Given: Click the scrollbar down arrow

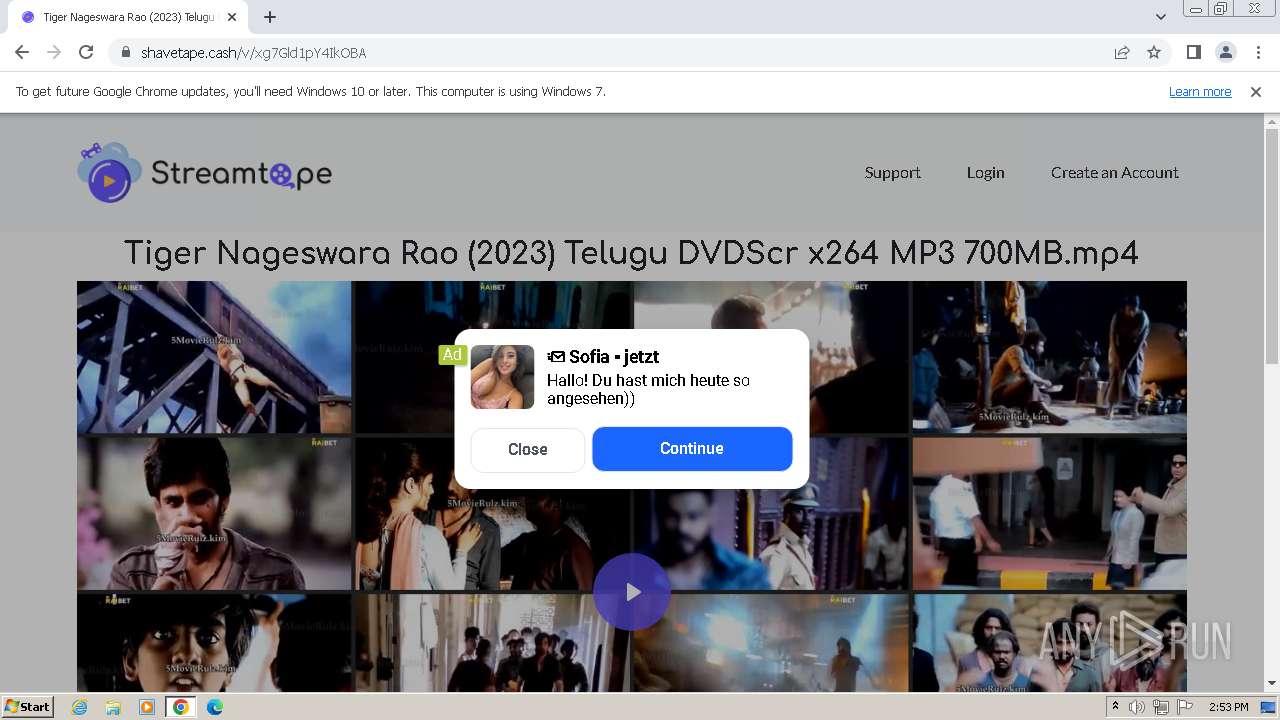Looking at the screenshot, I should click(x=1272, y=683).
